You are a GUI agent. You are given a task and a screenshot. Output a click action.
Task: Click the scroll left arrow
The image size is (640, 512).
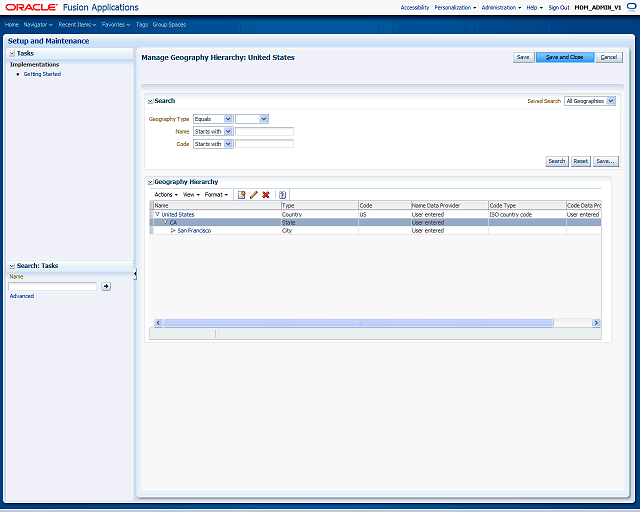(x=158, y=323)
